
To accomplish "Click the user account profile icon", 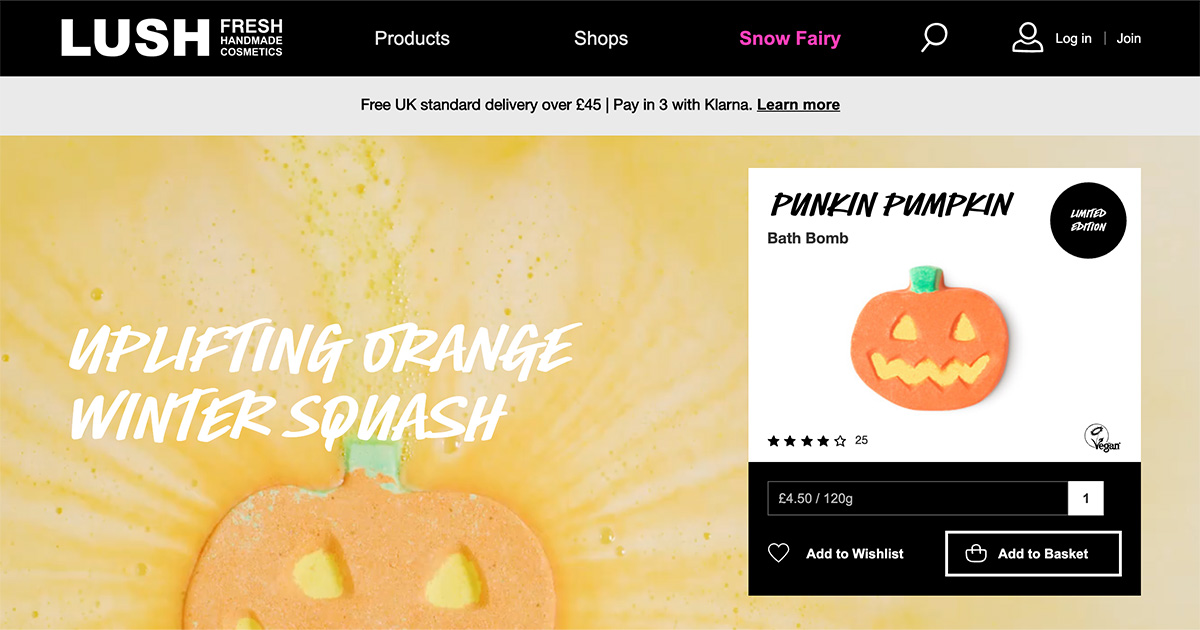I will pyautogui.click(x=1027, y=38).
